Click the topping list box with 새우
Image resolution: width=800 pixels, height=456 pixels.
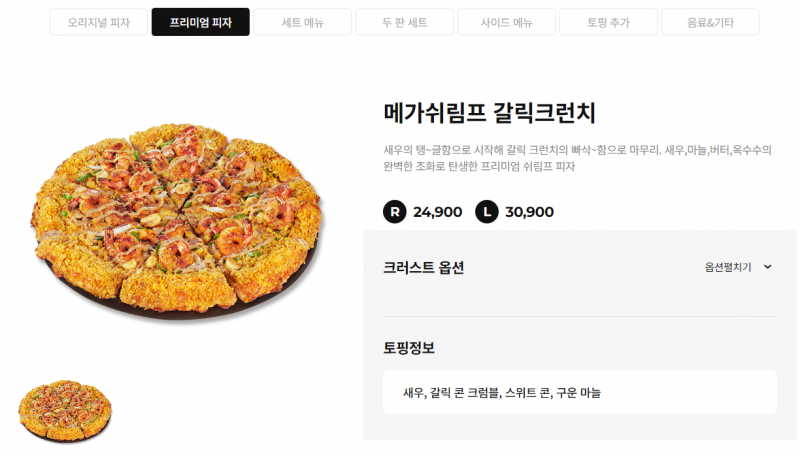[580, 392]
